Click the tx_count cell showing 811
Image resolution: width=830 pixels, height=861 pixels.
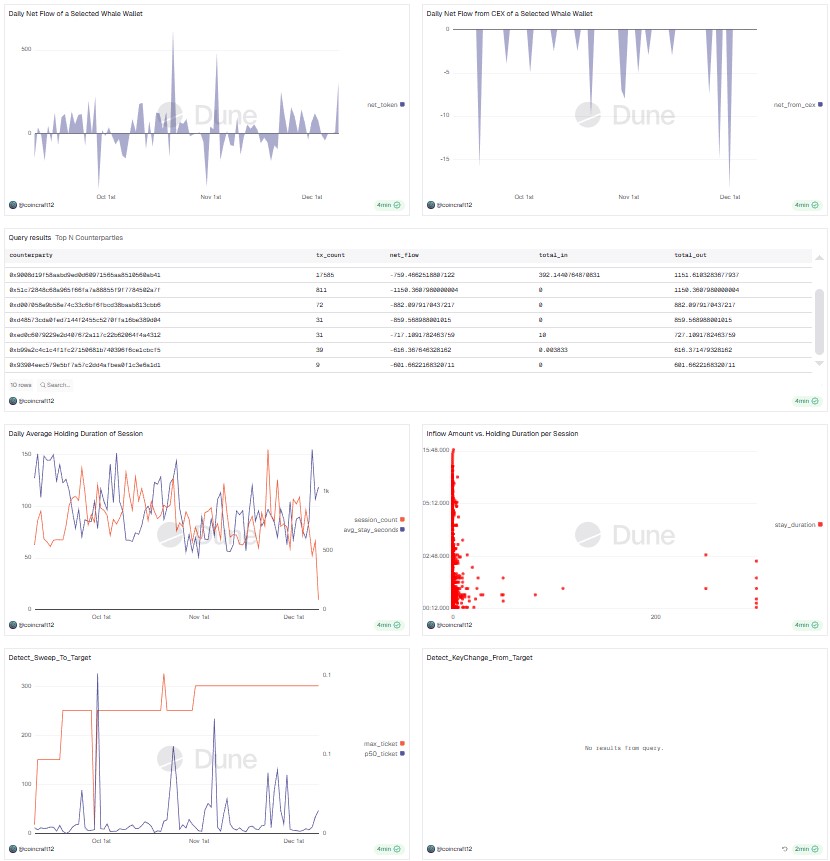[x=321, y=290]
